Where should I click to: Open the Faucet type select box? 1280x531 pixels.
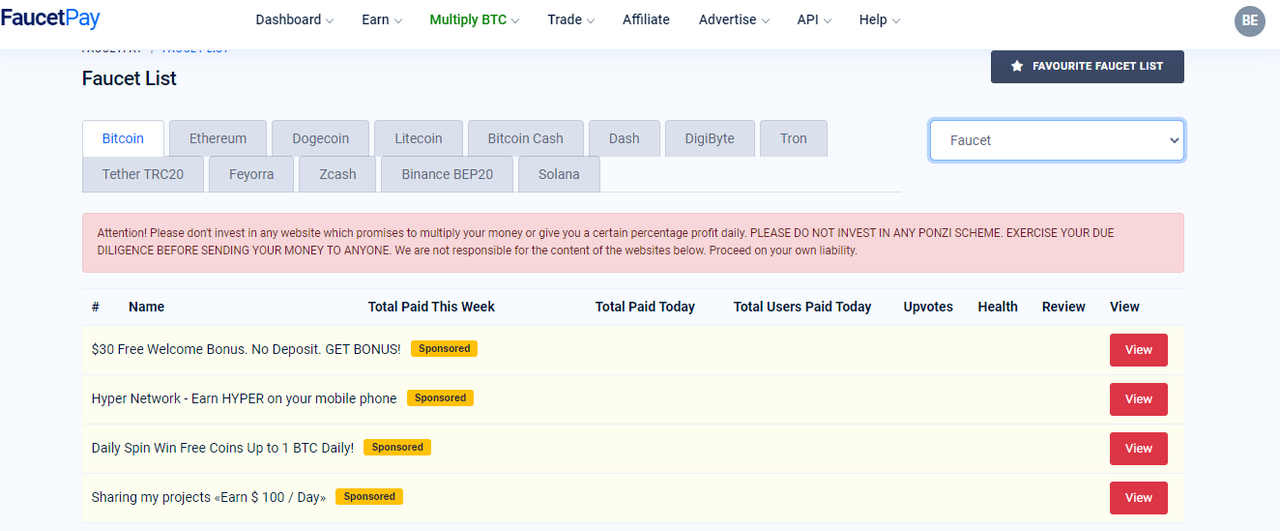coord(1057,140)
